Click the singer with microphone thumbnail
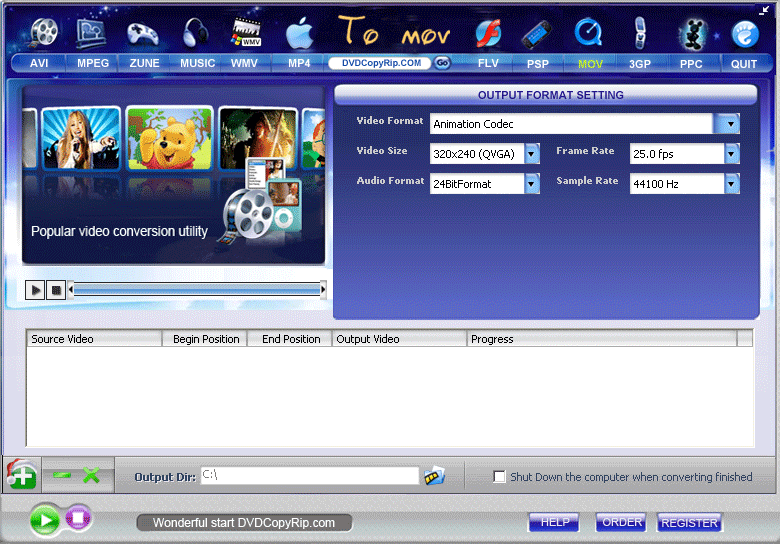Image resolution: width=780 pixels, height=544 pixels. pos(81,139)
